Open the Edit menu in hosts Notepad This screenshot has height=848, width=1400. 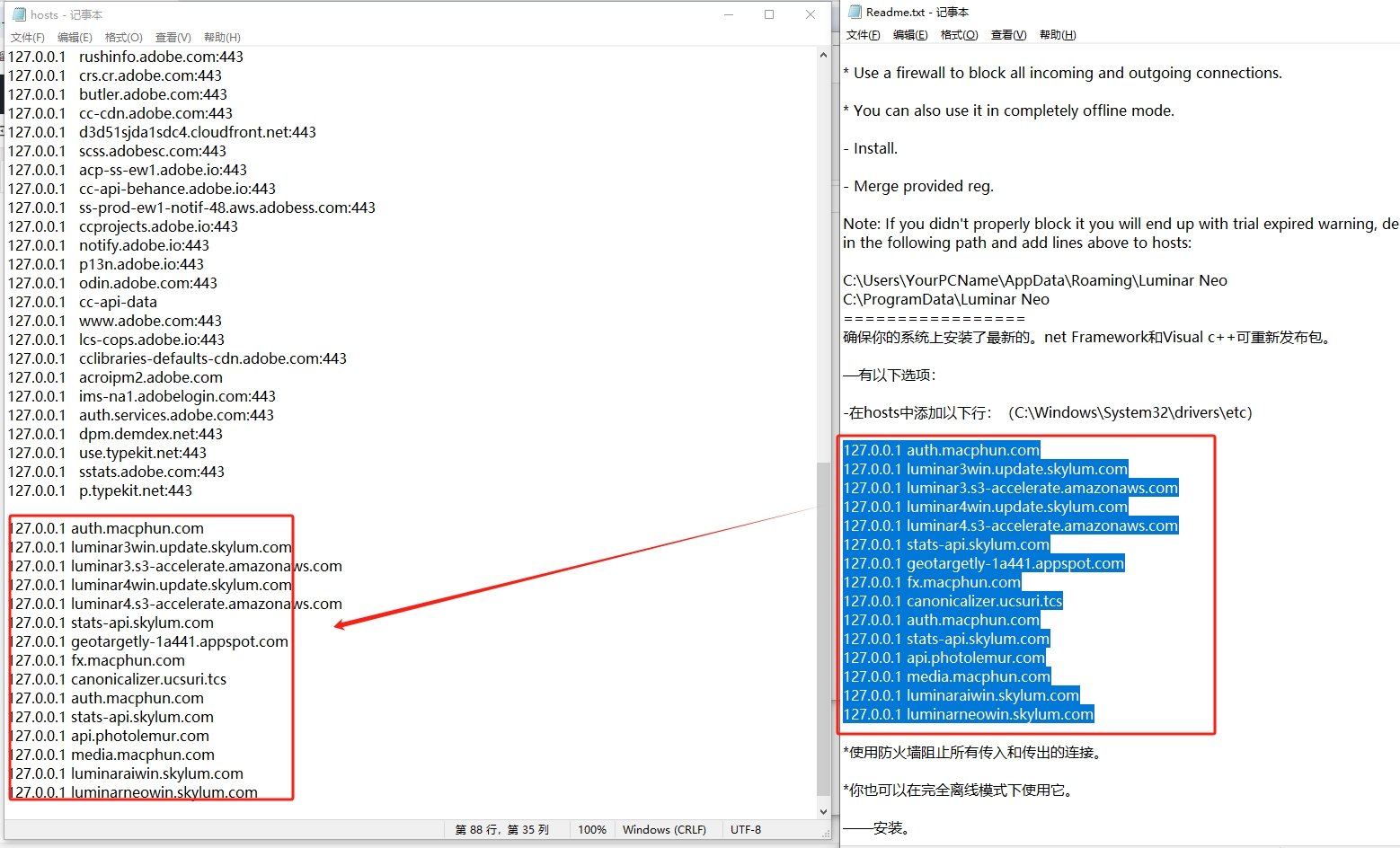point(75,37)
